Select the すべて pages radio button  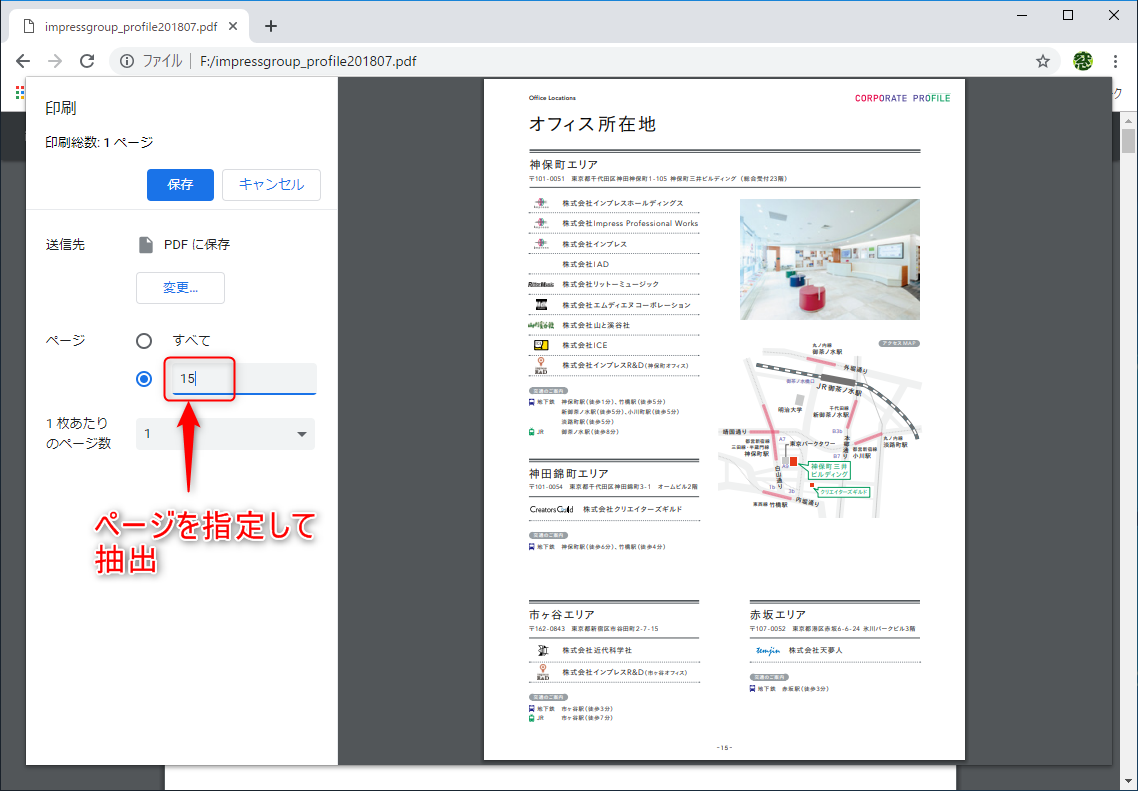pyautogui.click(x=143, y=340)
